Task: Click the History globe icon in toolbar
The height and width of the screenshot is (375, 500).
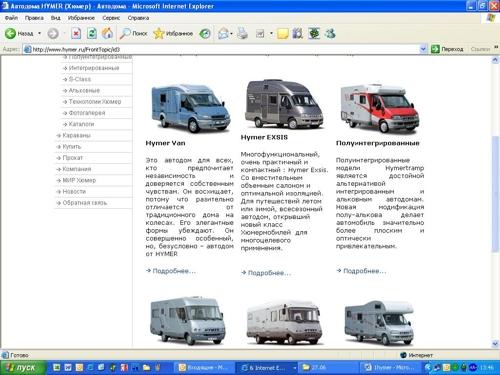Action: pyautogui.click(x=205, y=33)
